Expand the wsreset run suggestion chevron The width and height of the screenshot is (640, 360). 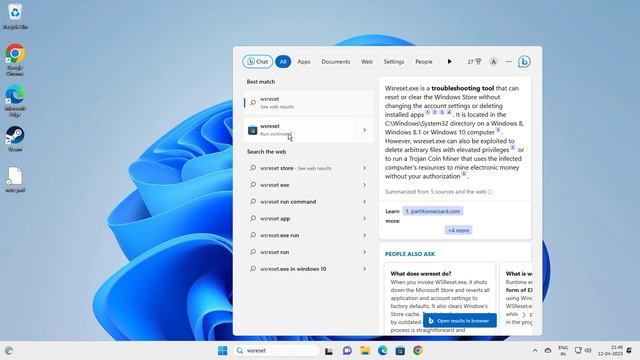coord(364,252)
